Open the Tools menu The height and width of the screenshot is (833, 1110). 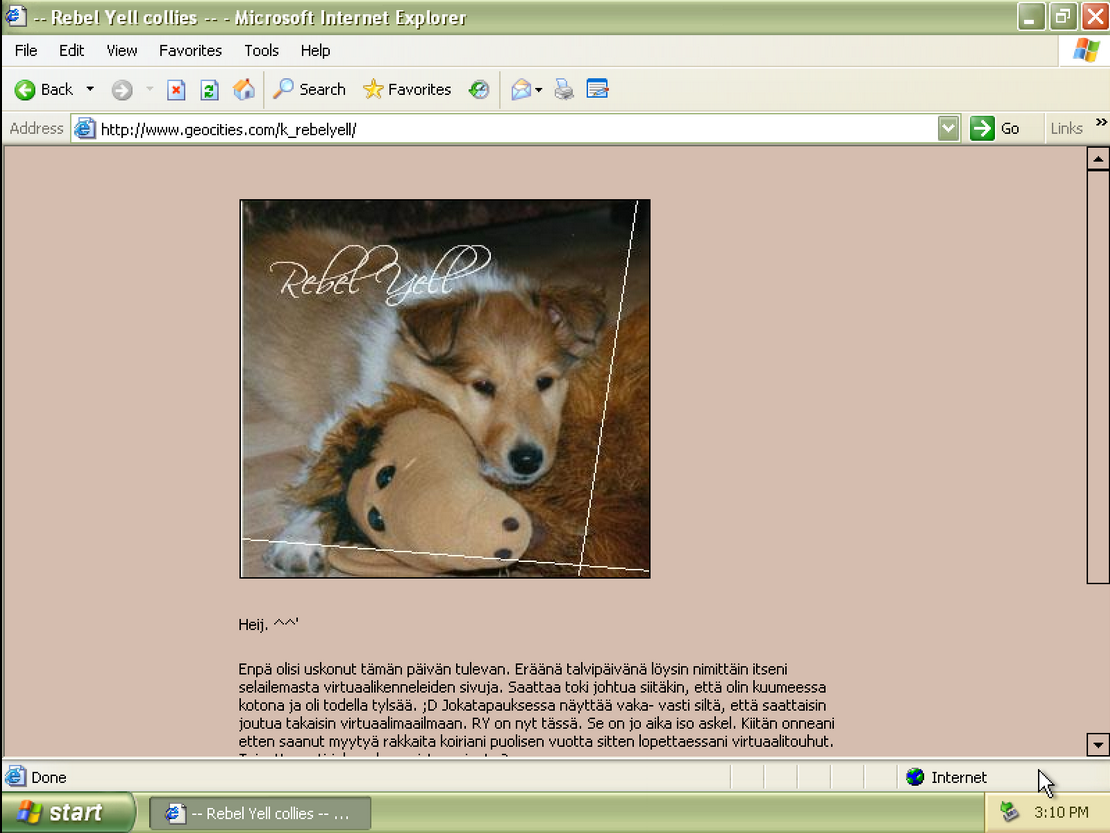(261, 50)
